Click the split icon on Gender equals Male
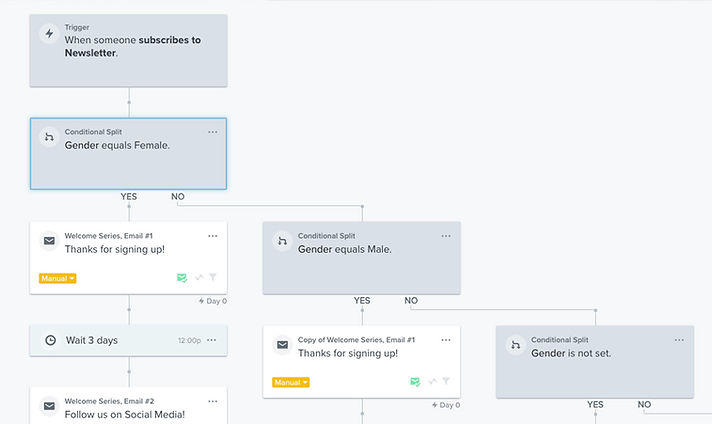This screenshot has height=424, width=712. 282,241
